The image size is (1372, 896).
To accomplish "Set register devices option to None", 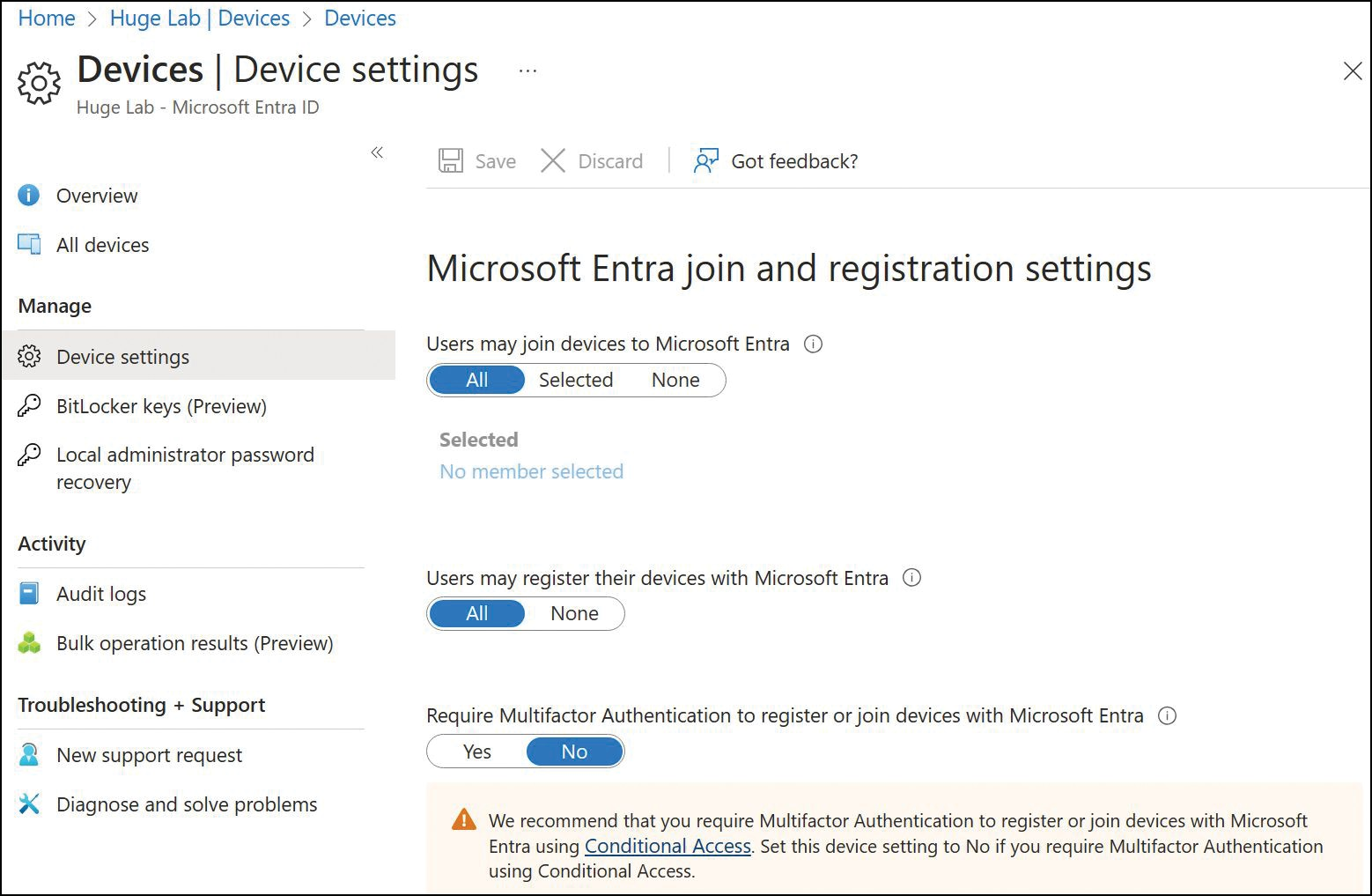I will coord(574,613).
